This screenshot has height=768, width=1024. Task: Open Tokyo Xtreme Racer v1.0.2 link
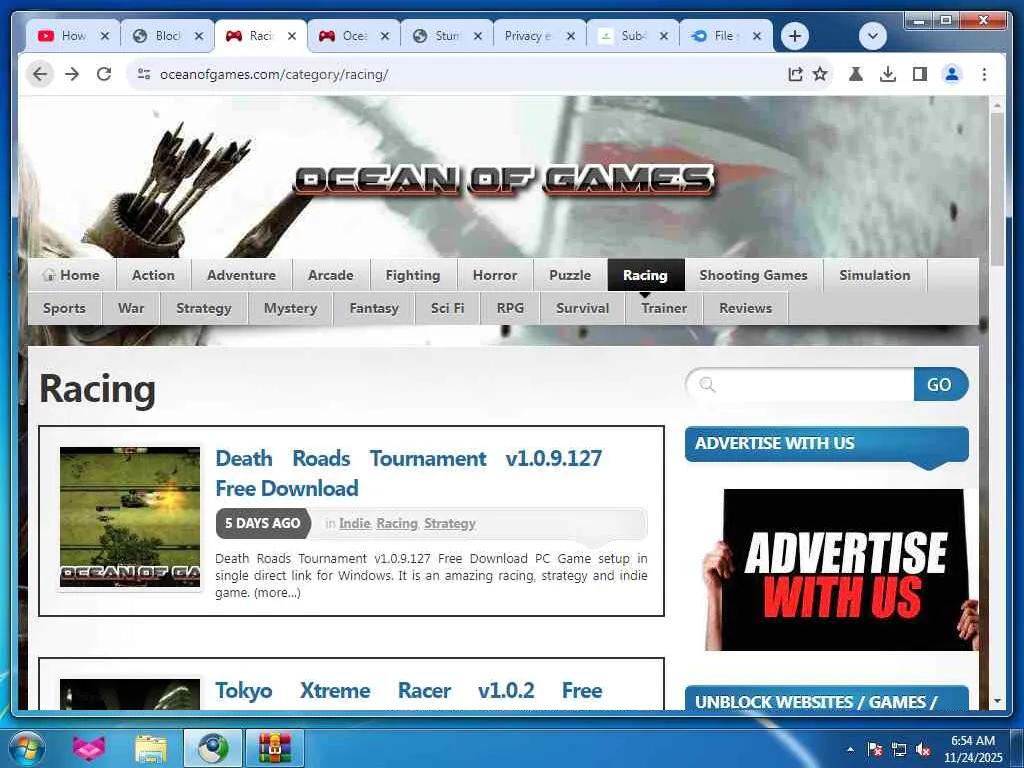click(409, 691)
